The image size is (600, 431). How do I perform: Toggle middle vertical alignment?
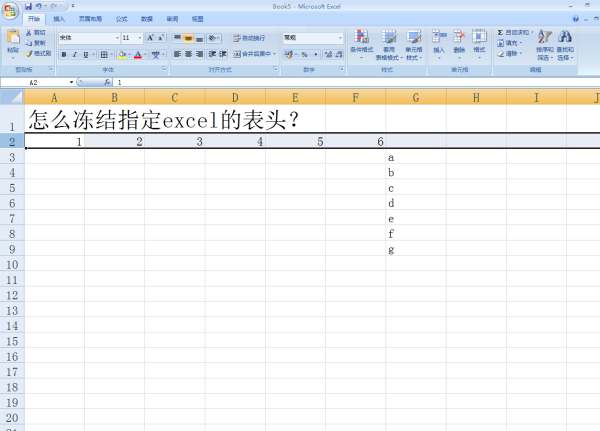tap(188, 38)
